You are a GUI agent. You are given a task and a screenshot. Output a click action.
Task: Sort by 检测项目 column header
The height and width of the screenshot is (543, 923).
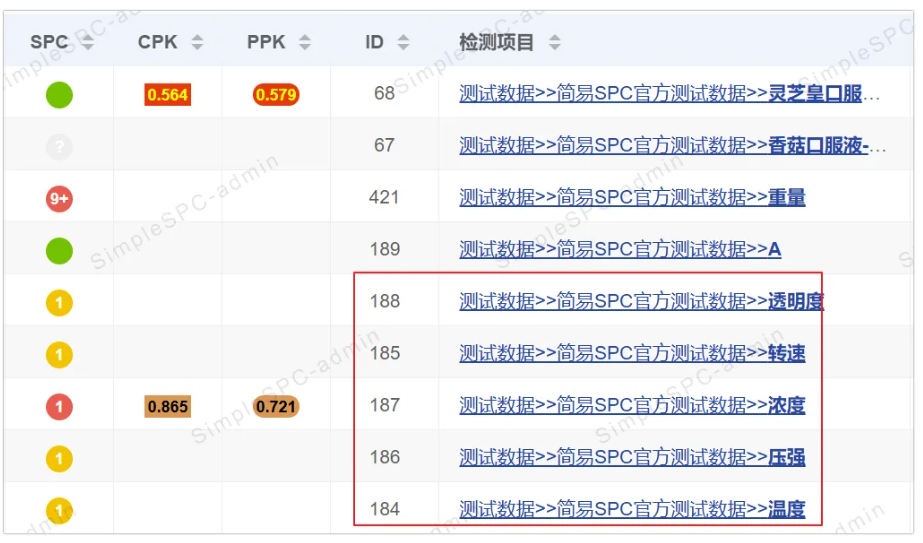554,42
